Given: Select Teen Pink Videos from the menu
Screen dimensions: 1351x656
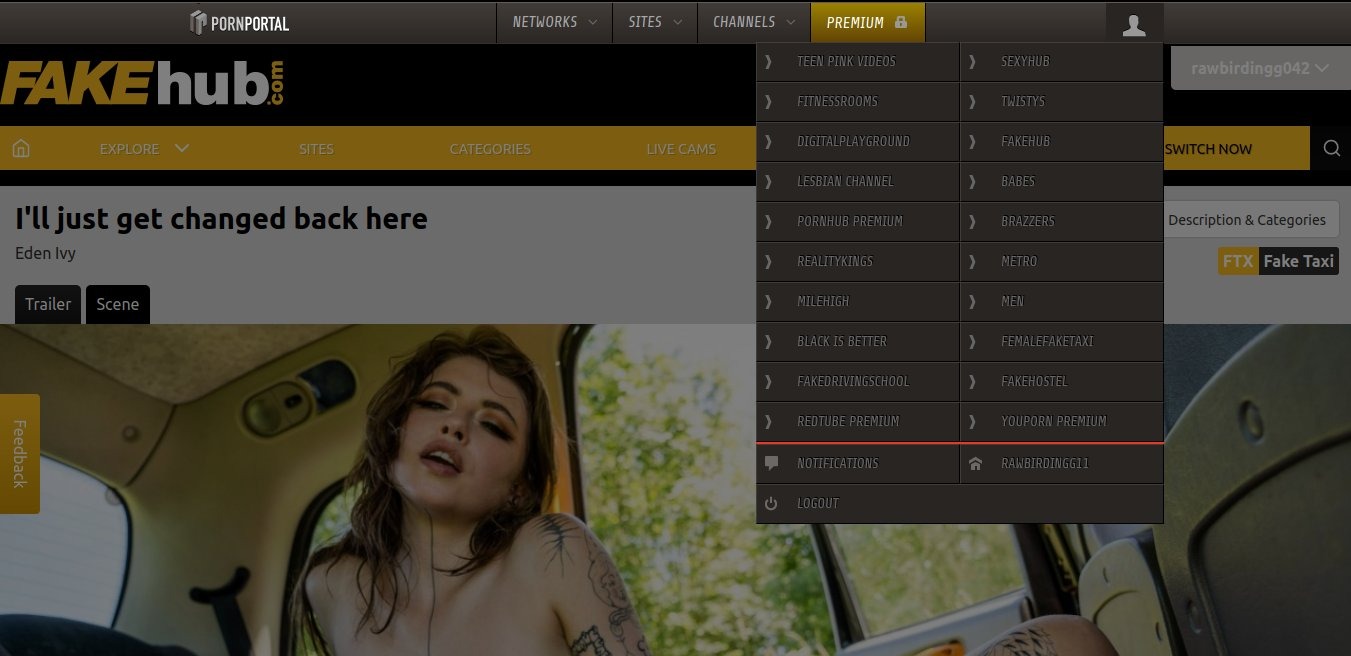Looking at the screenshot, I should tap(857, 62).
